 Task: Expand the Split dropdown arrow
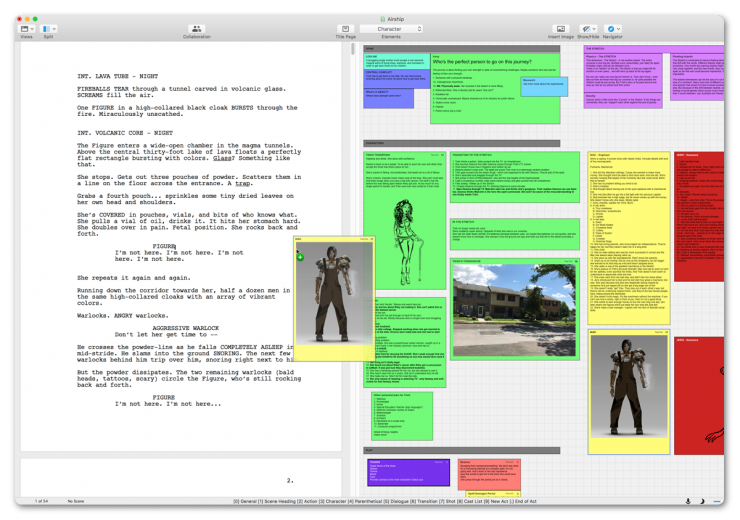[54, 29]
